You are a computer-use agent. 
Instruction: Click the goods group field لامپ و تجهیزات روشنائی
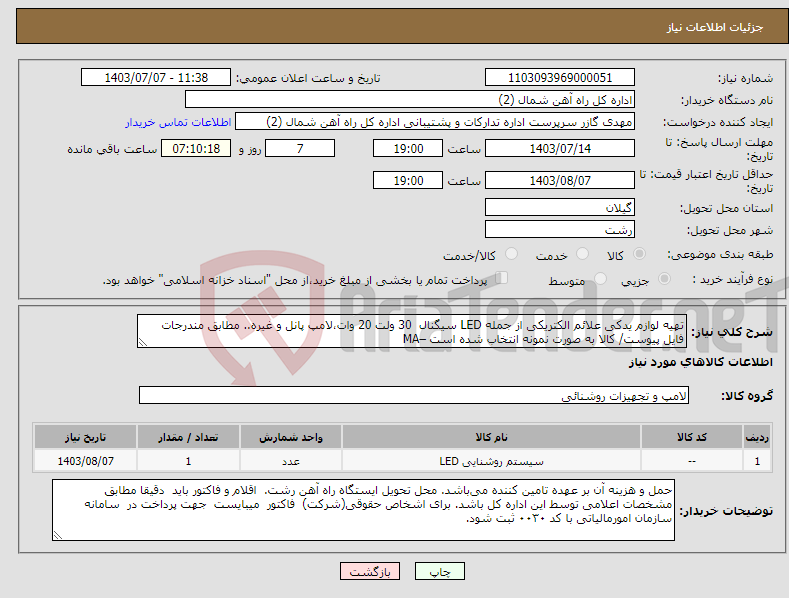pyautogui.click(x=414, y=396)
